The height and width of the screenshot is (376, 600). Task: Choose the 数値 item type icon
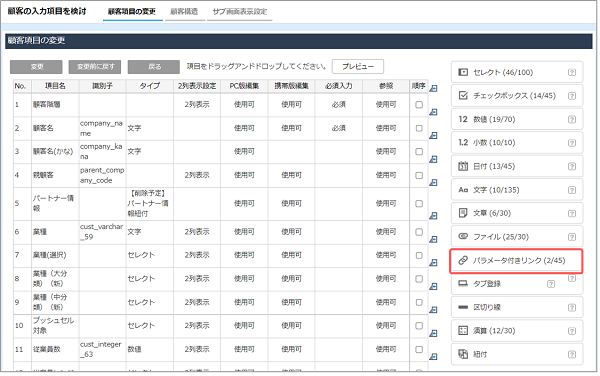(x=463, y=119)
